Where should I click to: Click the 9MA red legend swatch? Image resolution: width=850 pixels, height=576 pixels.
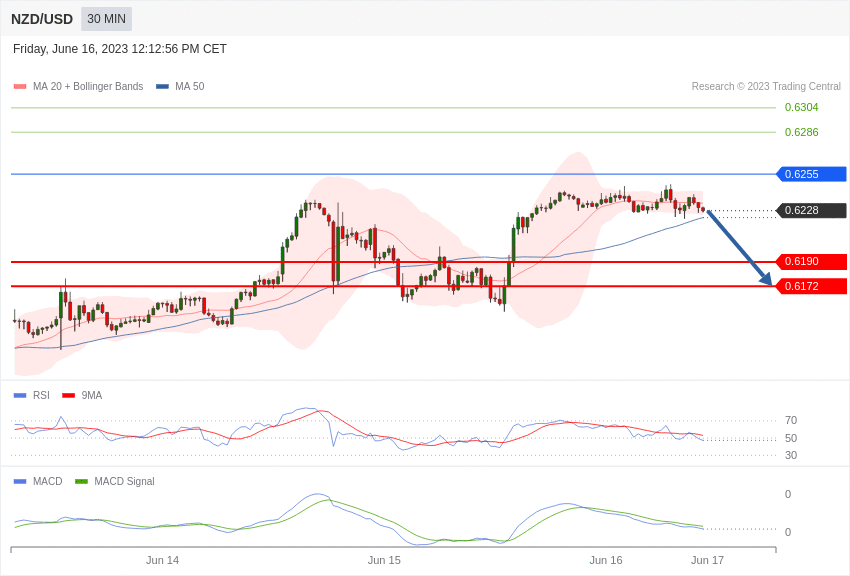(69, 396)
